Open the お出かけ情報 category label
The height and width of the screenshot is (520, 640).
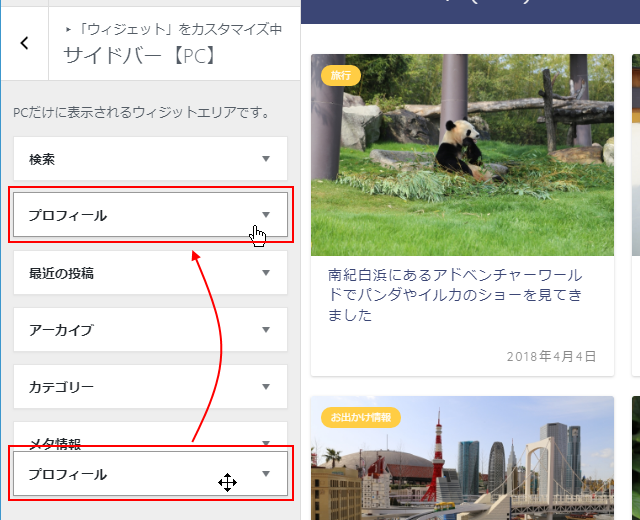tap(361, 418)
